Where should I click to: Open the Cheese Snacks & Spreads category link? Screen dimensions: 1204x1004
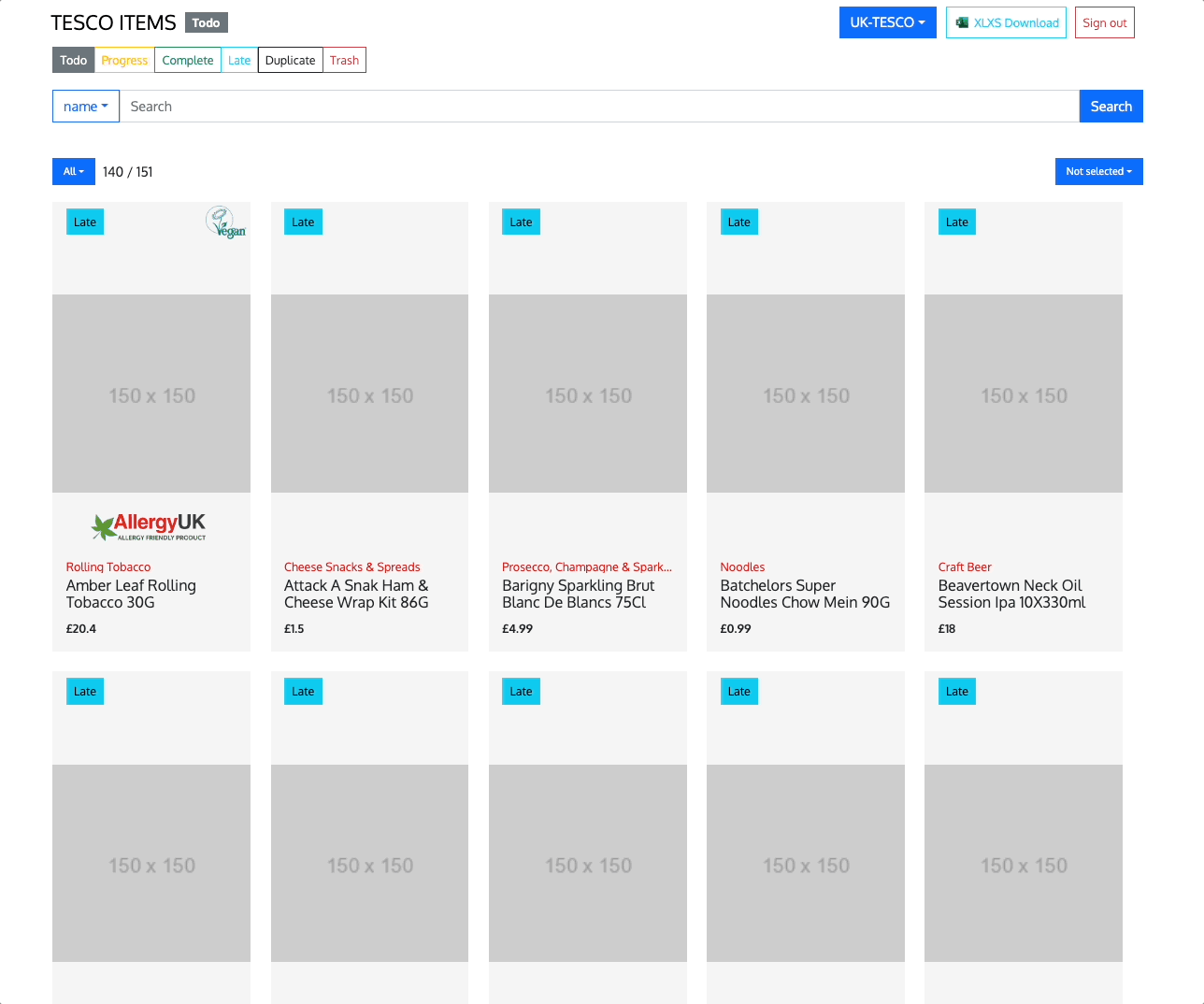(x=352, y=567)
